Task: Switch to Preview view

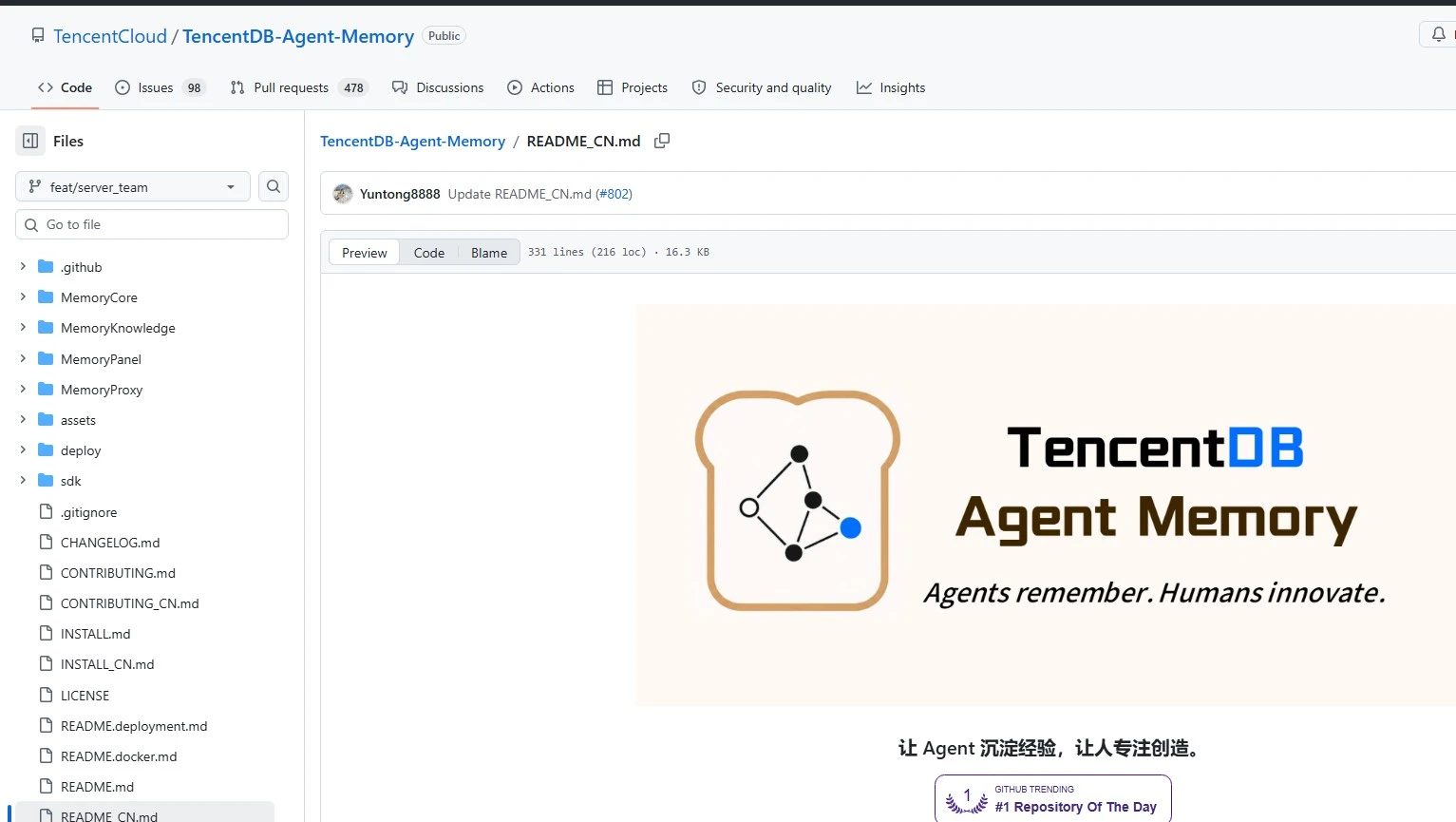Action: click(x=365, y=253)
